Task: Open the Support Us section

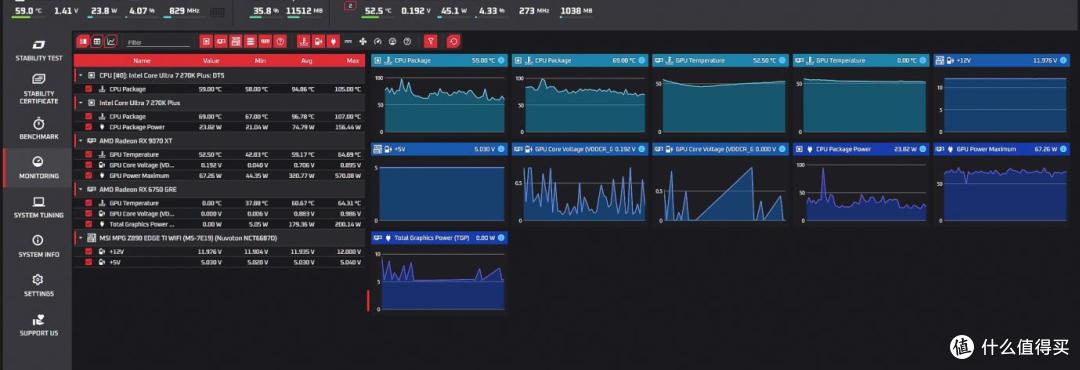Action: [38, 325]
